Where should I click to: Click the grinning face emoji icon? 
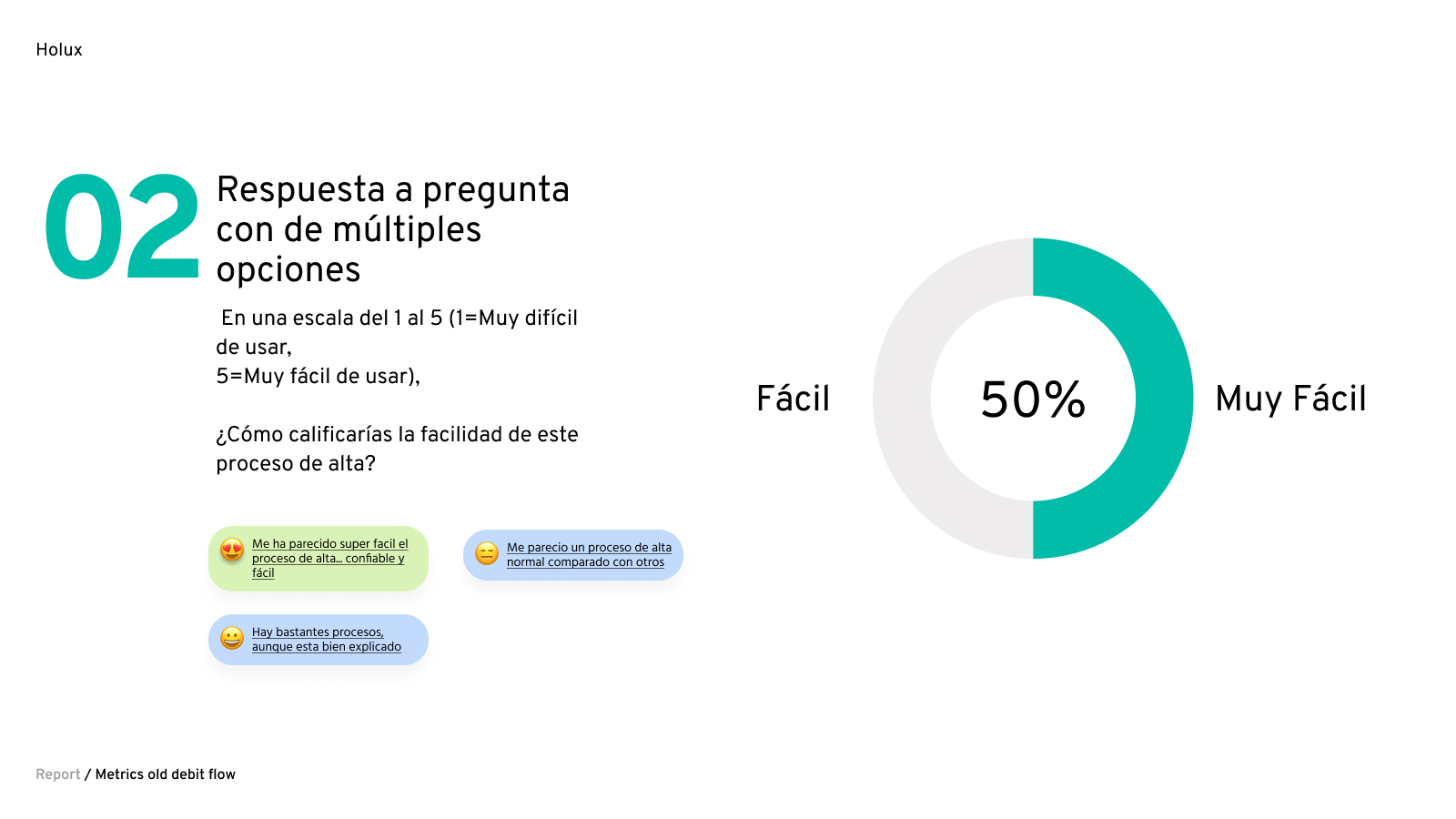(x=232, y=638)
